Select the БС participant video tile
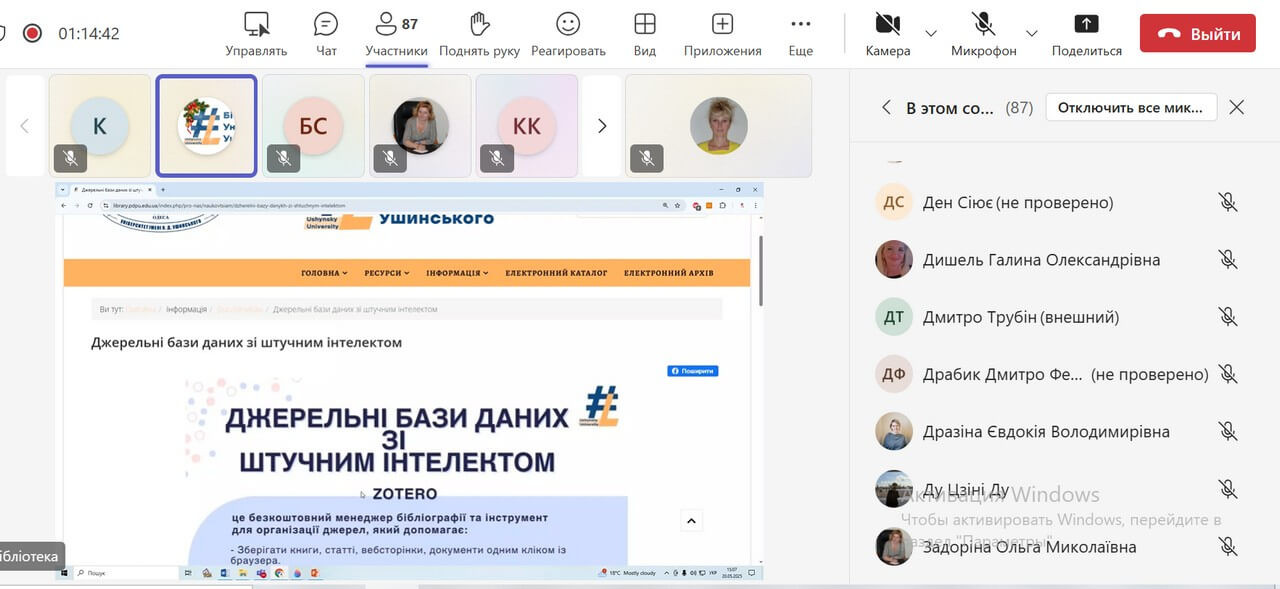1280x589 pixels. click(x=313, y=126)
